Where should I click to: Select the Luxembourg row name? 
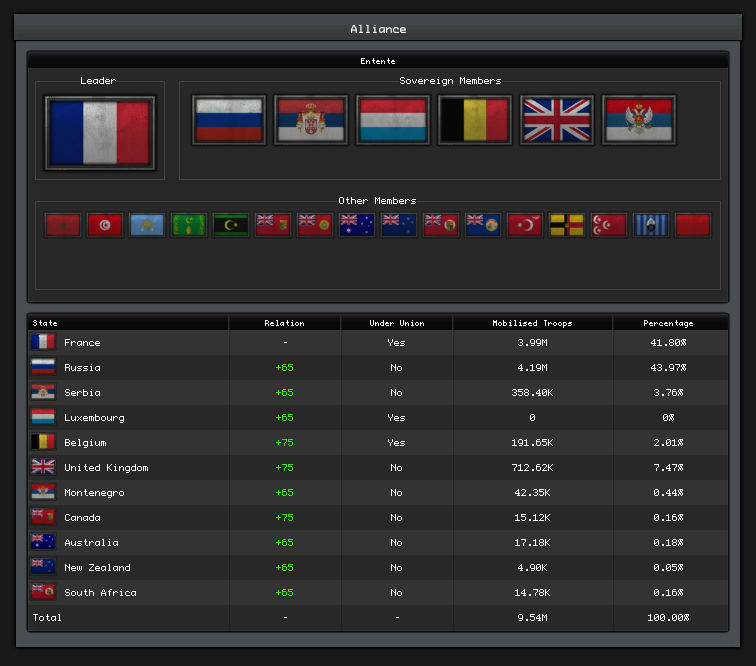click(x=94, y=418)
